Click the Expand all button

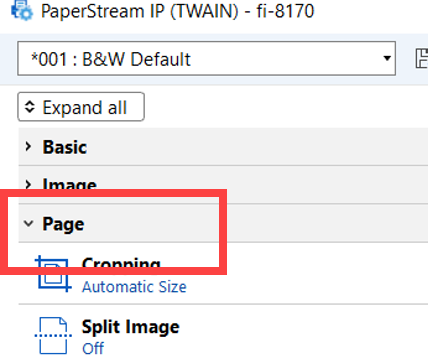(81, 107)
